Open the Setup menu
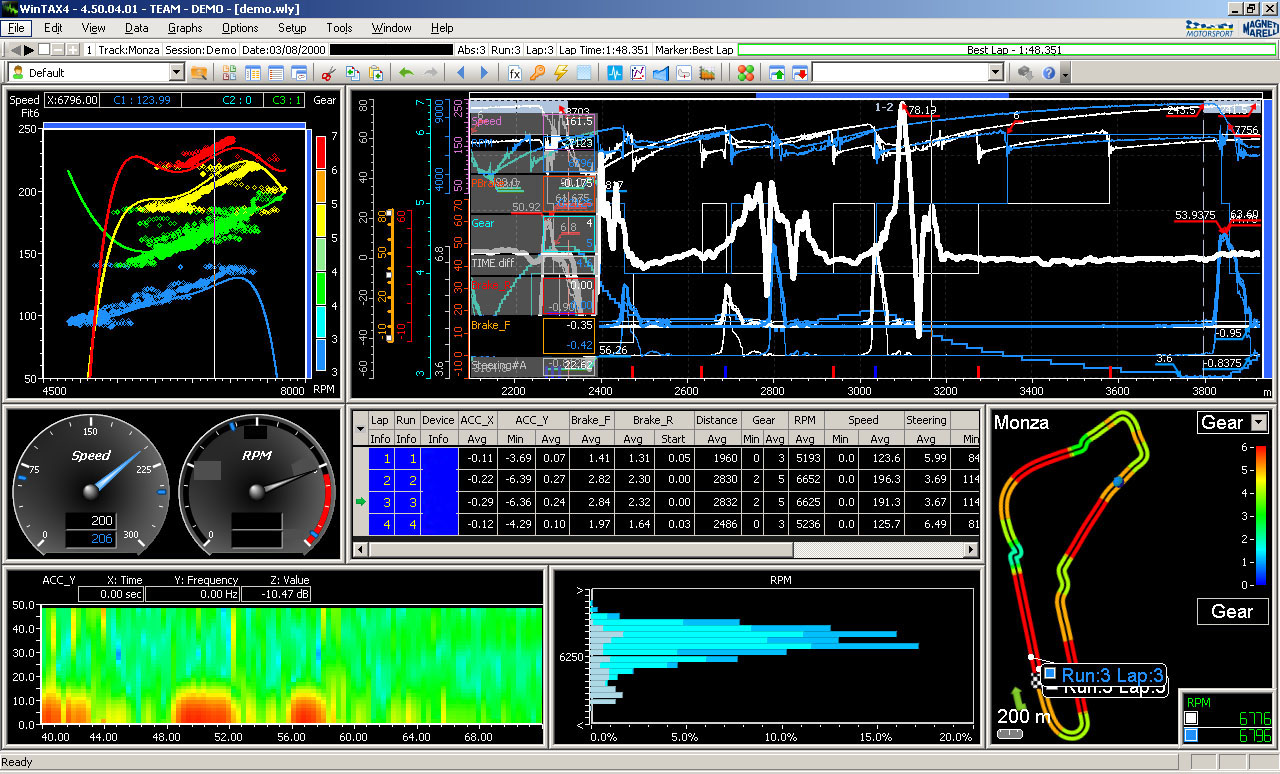The width and height of the screenshot is (1280, 774). (x=292, y=28)
